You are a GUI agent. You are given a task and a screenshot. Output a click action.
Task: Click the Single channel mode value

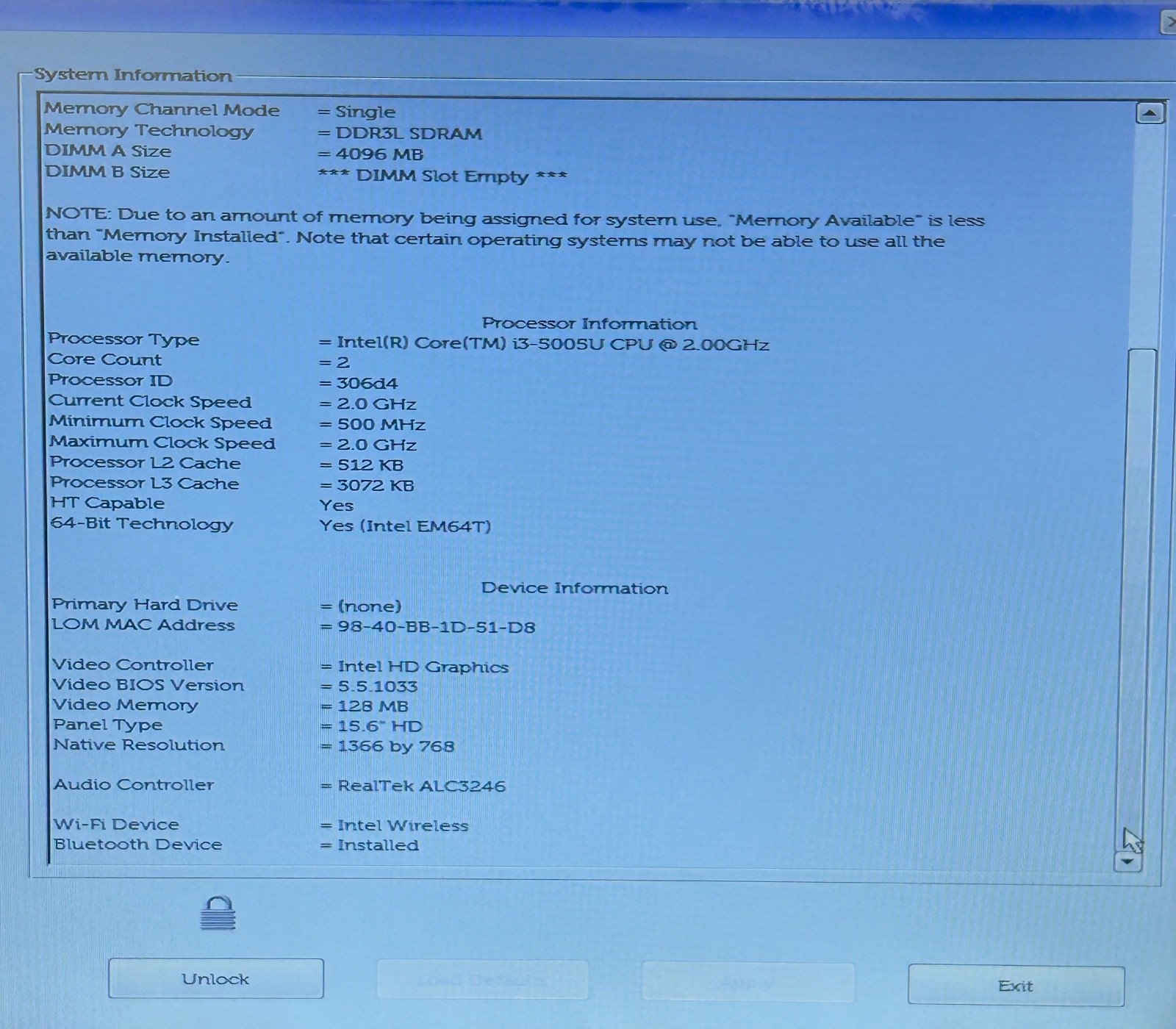[x=365, y=112]
